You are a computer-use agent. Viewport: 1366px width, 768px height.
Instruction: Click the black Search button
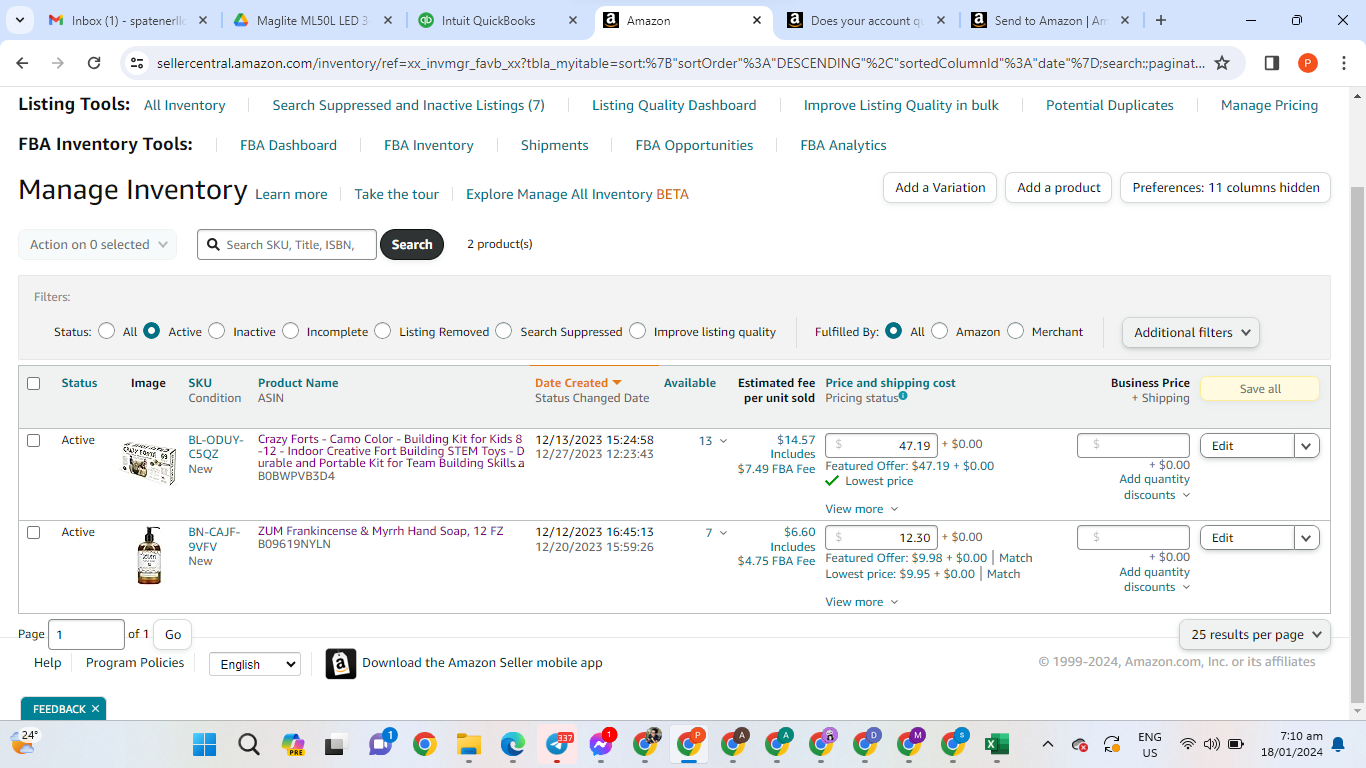click(x=412, y=245)
